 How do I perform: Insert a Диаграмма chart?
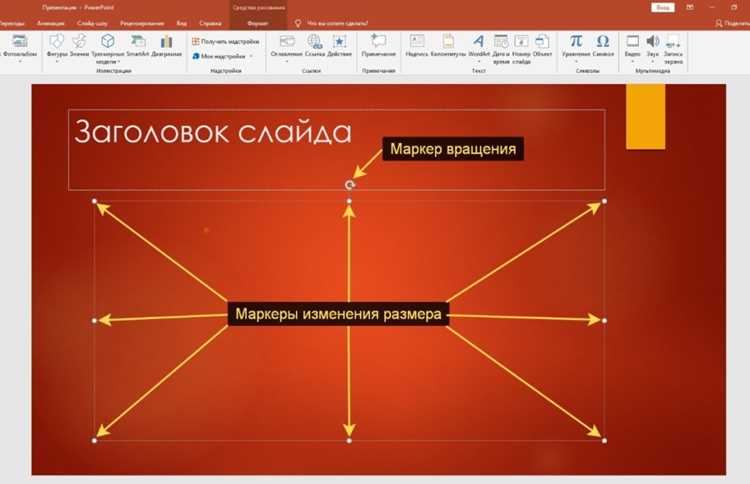coord(166,46)
